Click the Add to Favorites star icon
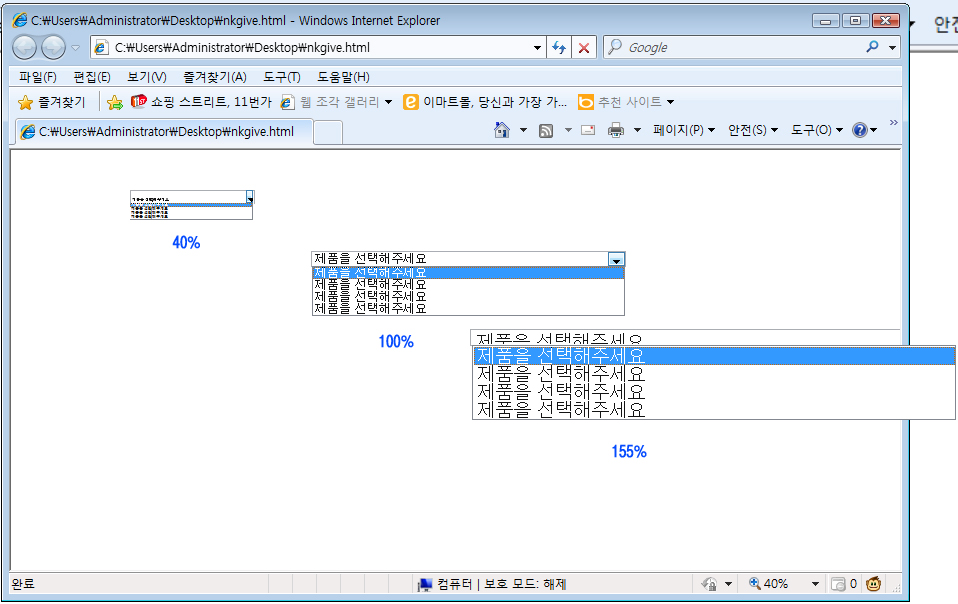The height and width of the screenshot is (604, 958). (115, 102)
